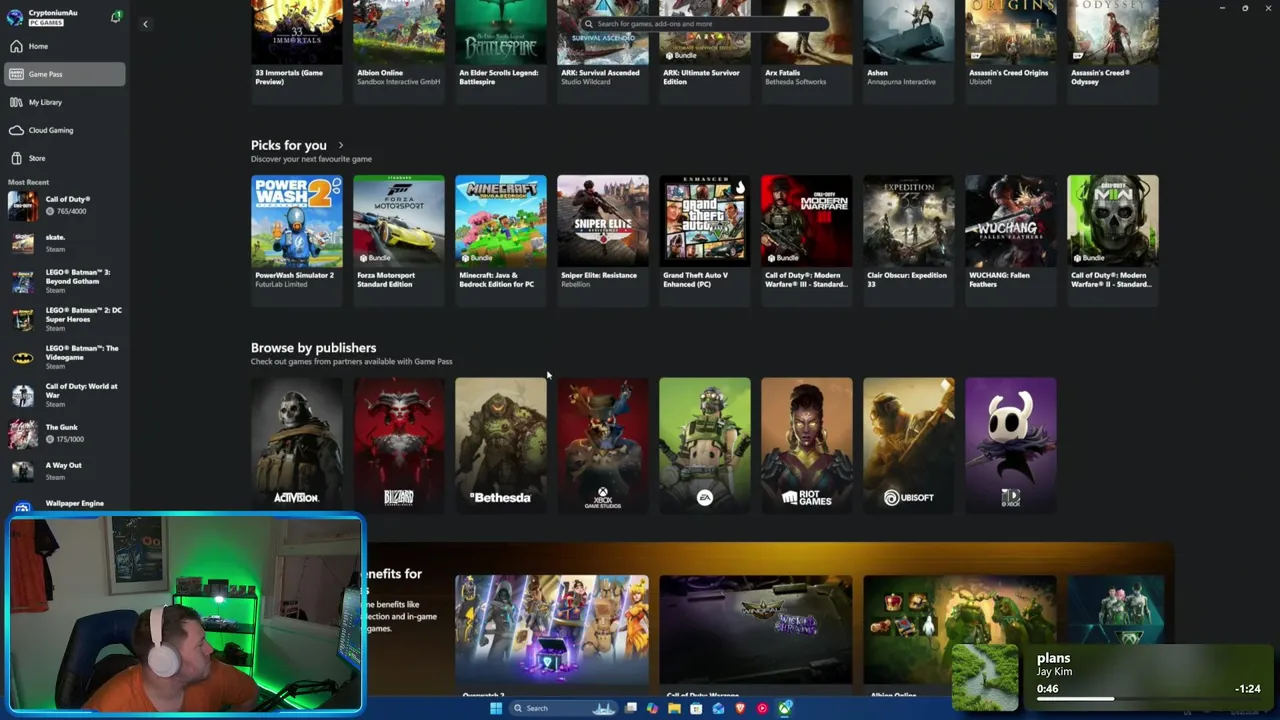
Task: Open the Brave browser taskbar icon
Action: click(740, 708)
